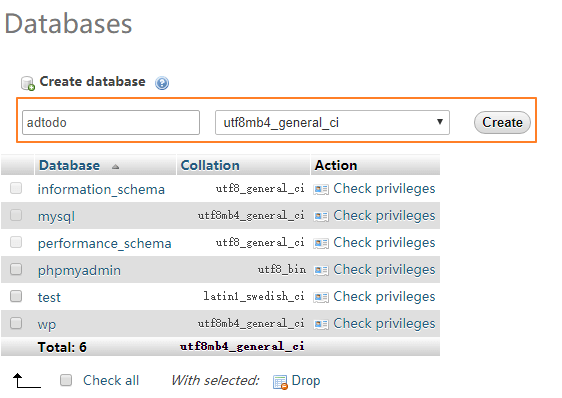Click utf8_bin collation in phpmyadmin row
This screenshot has width=562, height=398.
tap(282, 270)
